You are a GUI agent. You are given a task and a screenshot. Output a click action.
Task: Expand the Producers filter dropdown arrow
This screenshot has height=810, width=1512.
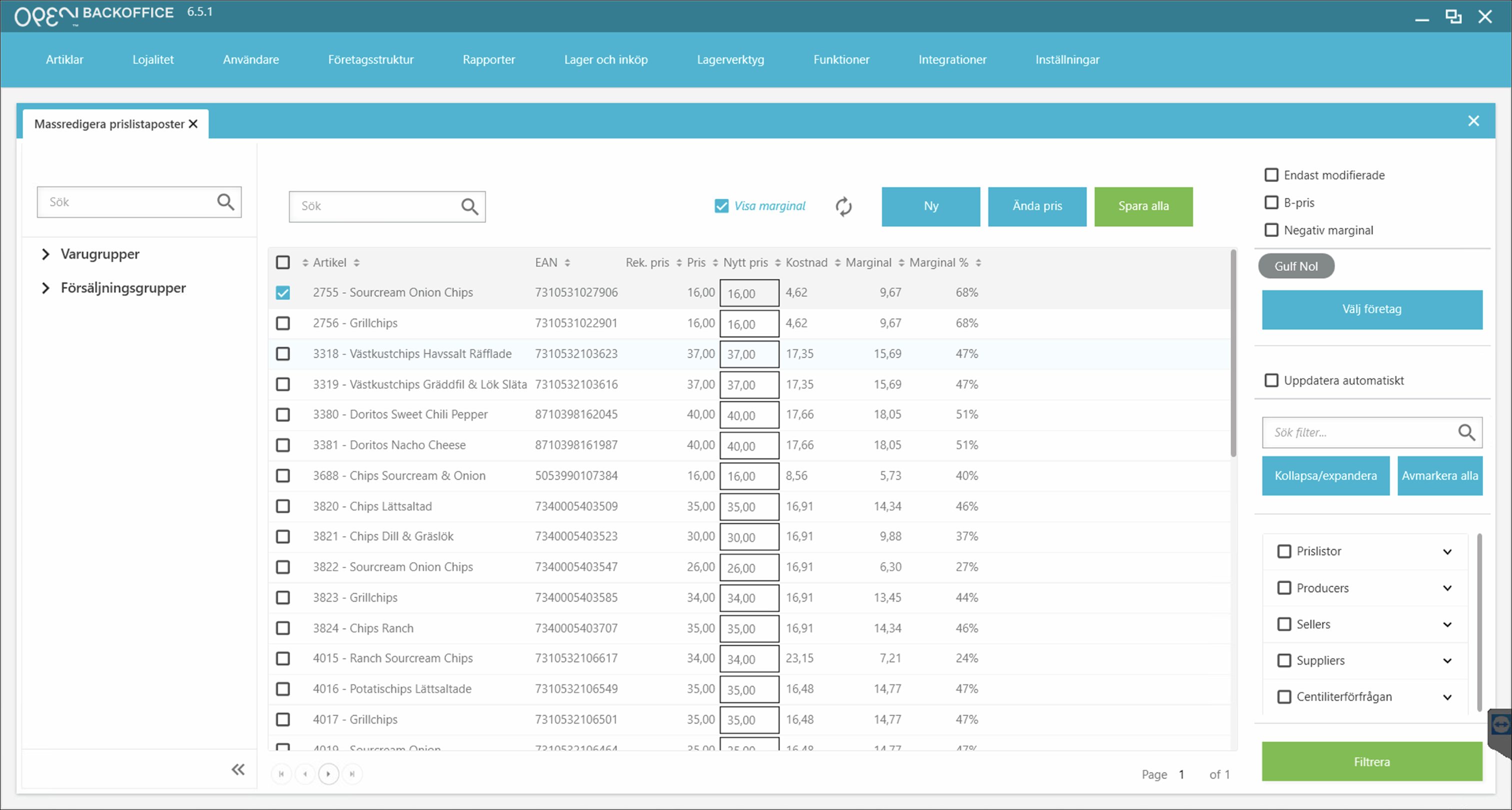(x=1447, y=588)
